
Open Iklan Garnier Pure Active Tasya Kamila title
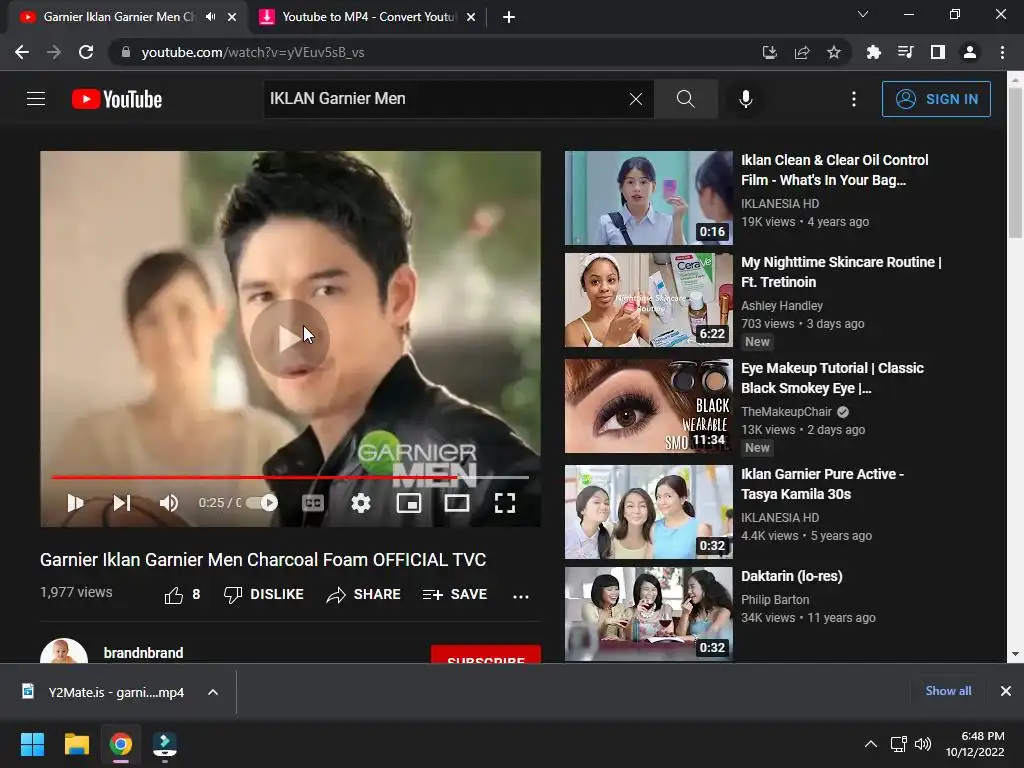pos(822,484)
